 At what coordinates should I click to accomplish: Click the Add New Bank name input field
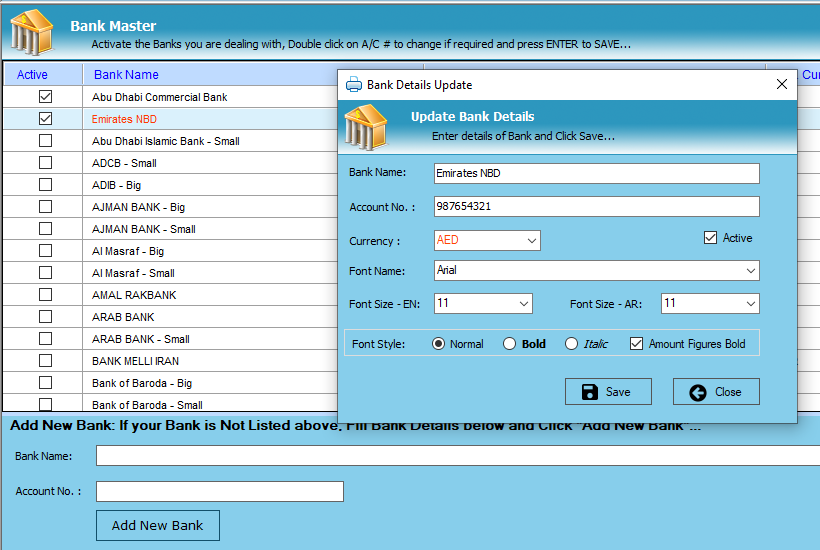tap(458, 455)
